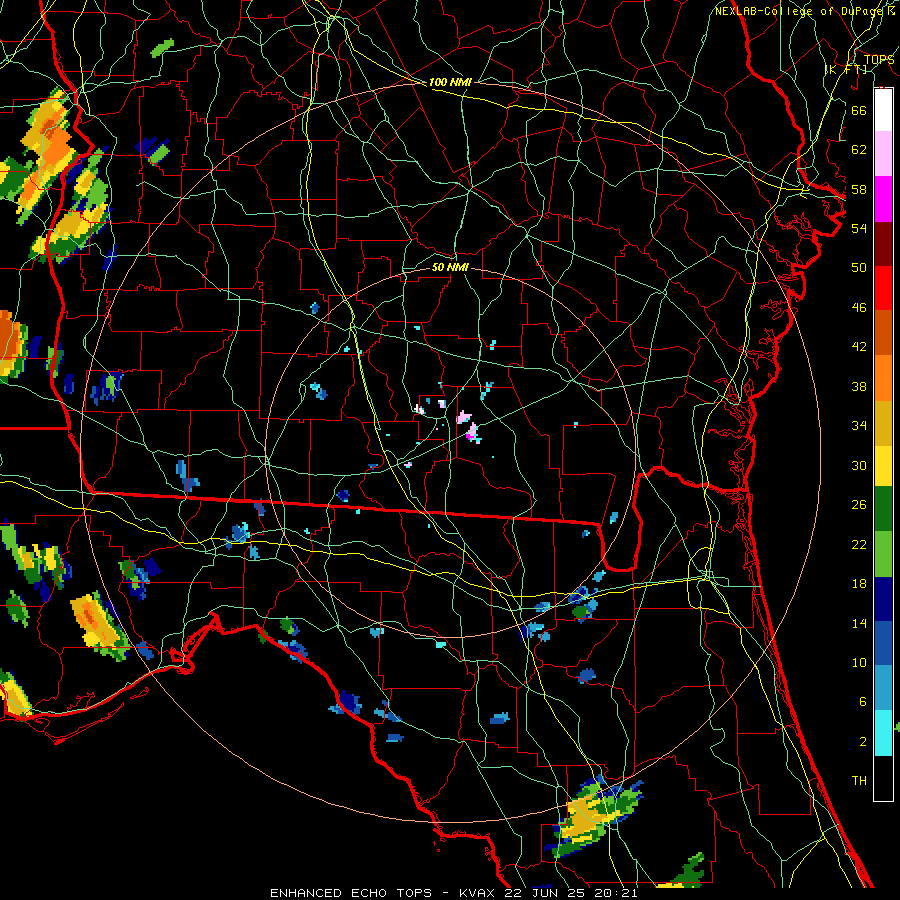Click the legend value '54'
900x900 pixels.
859,228
